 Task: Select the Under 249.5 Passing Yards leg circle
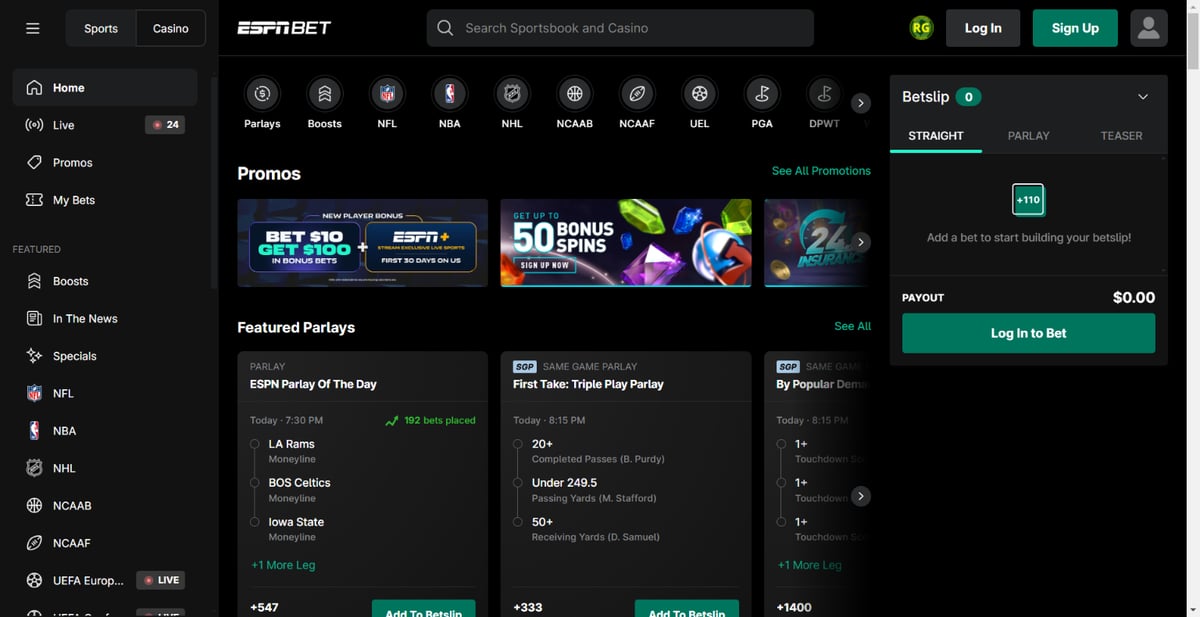coord(518,483)
